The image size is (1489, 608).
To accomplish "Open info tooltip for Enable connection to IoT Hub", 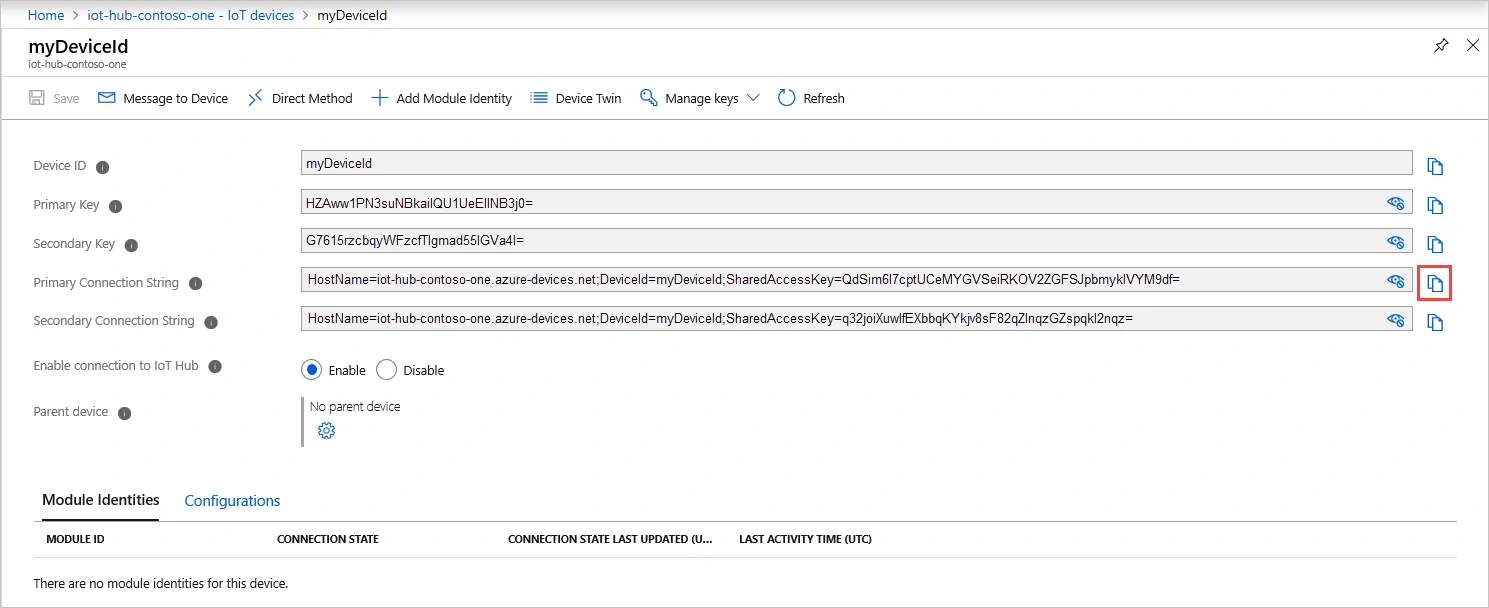I will (215, 367).
